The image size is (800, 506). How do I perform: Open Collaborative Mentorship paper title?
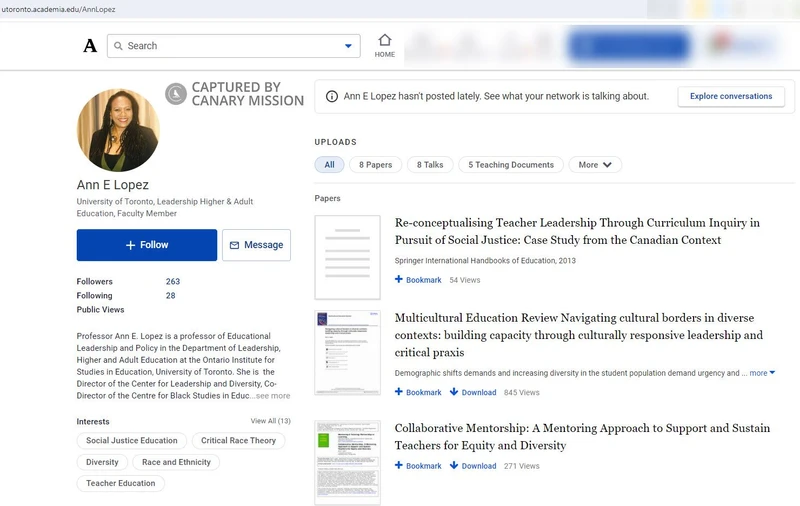tap(582, 437)
